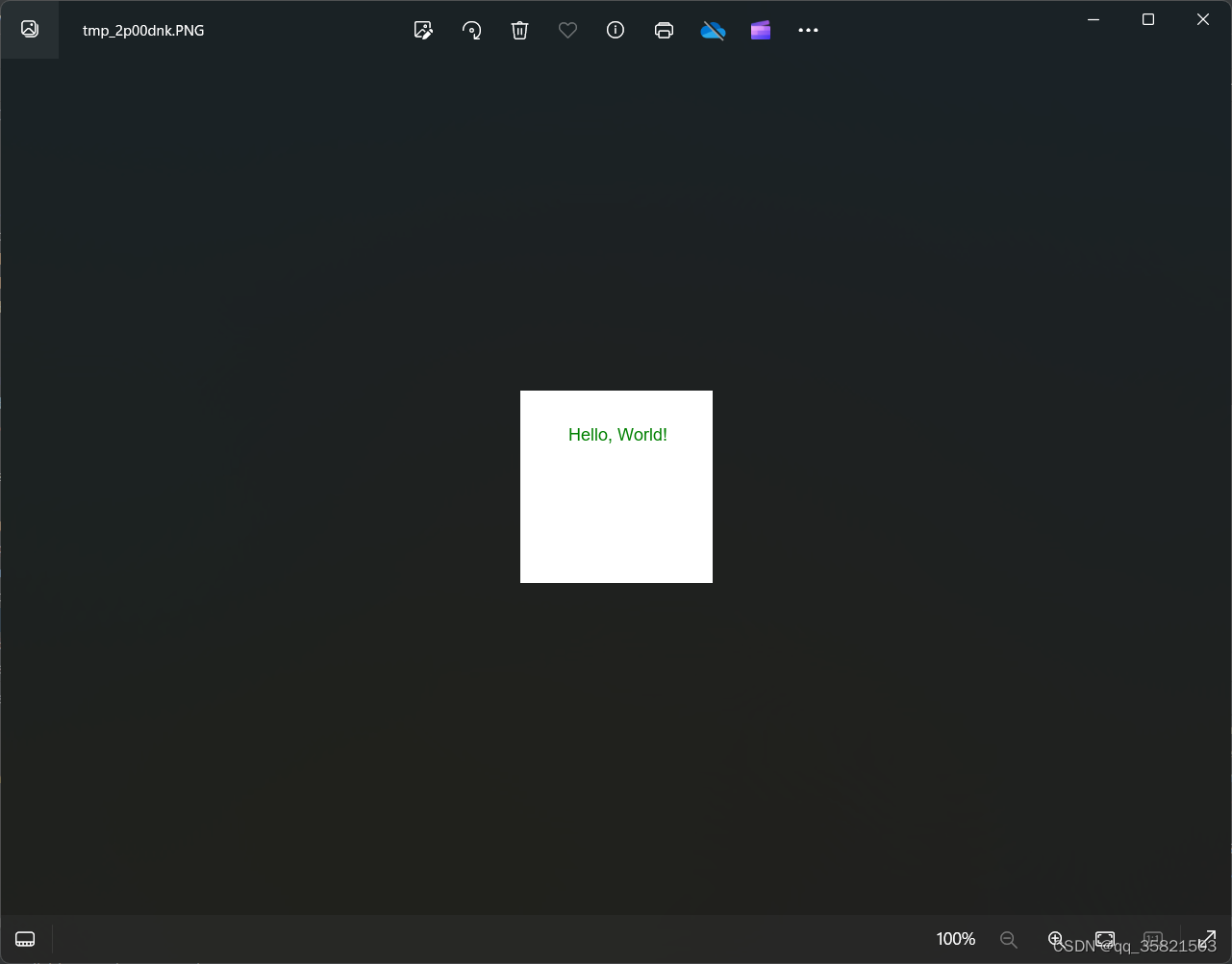Mark photo as favorite with heart icon
The image size is (1232, 964).
point(567,30)
